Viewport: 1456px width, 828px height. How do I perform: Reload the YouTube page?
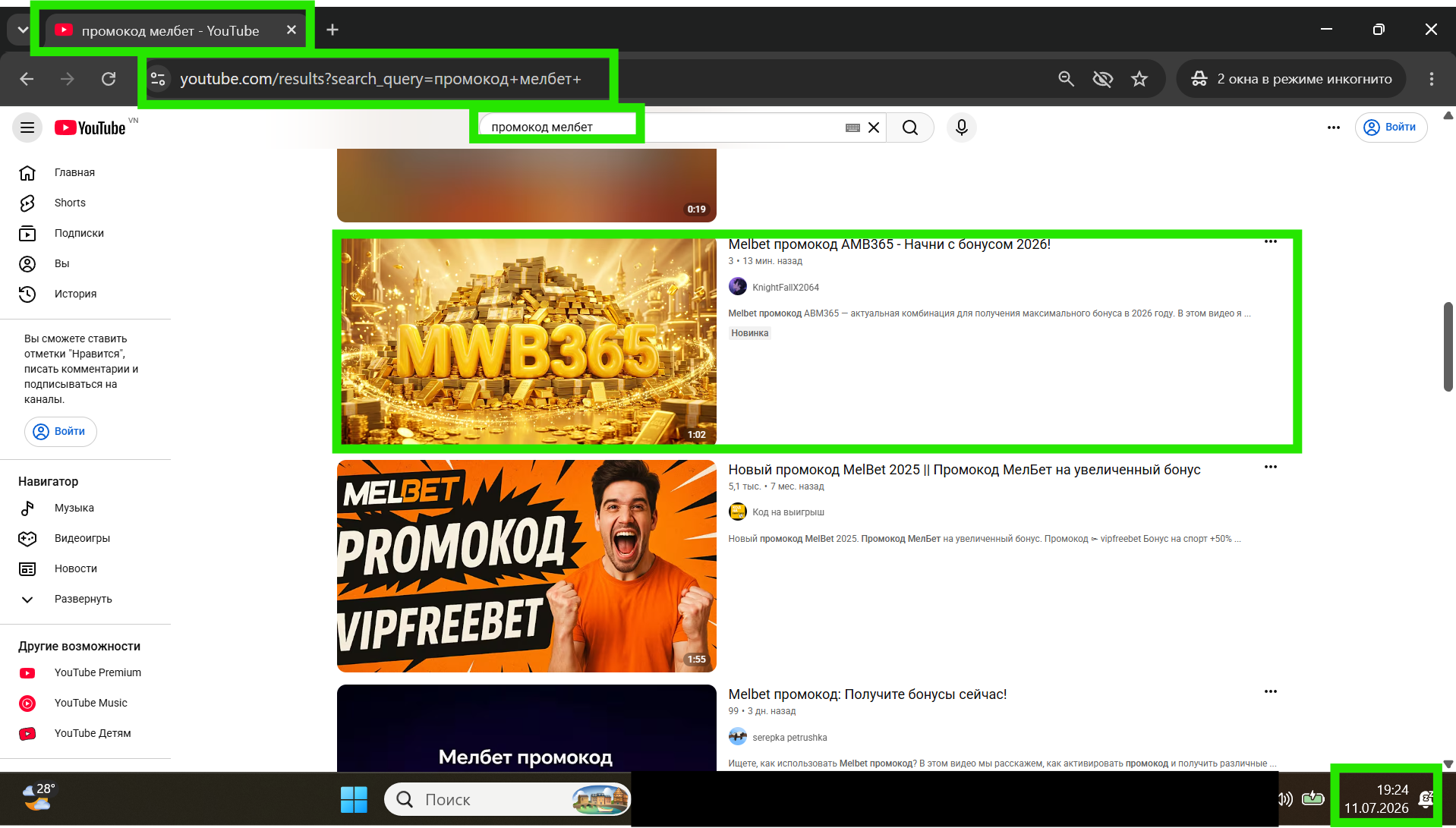(109, 79)
